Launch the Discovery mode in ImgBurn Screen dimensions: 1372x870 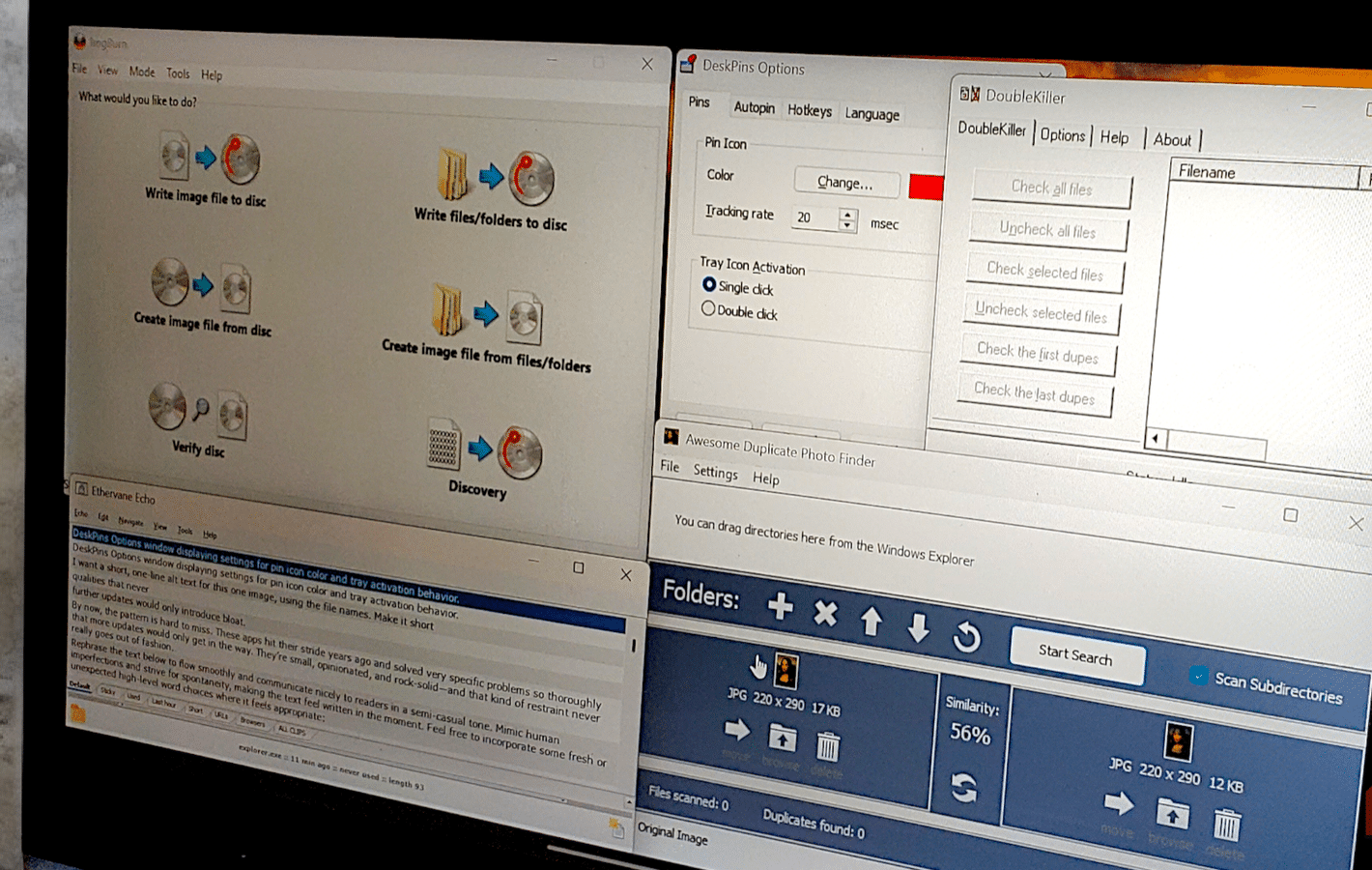484,458
